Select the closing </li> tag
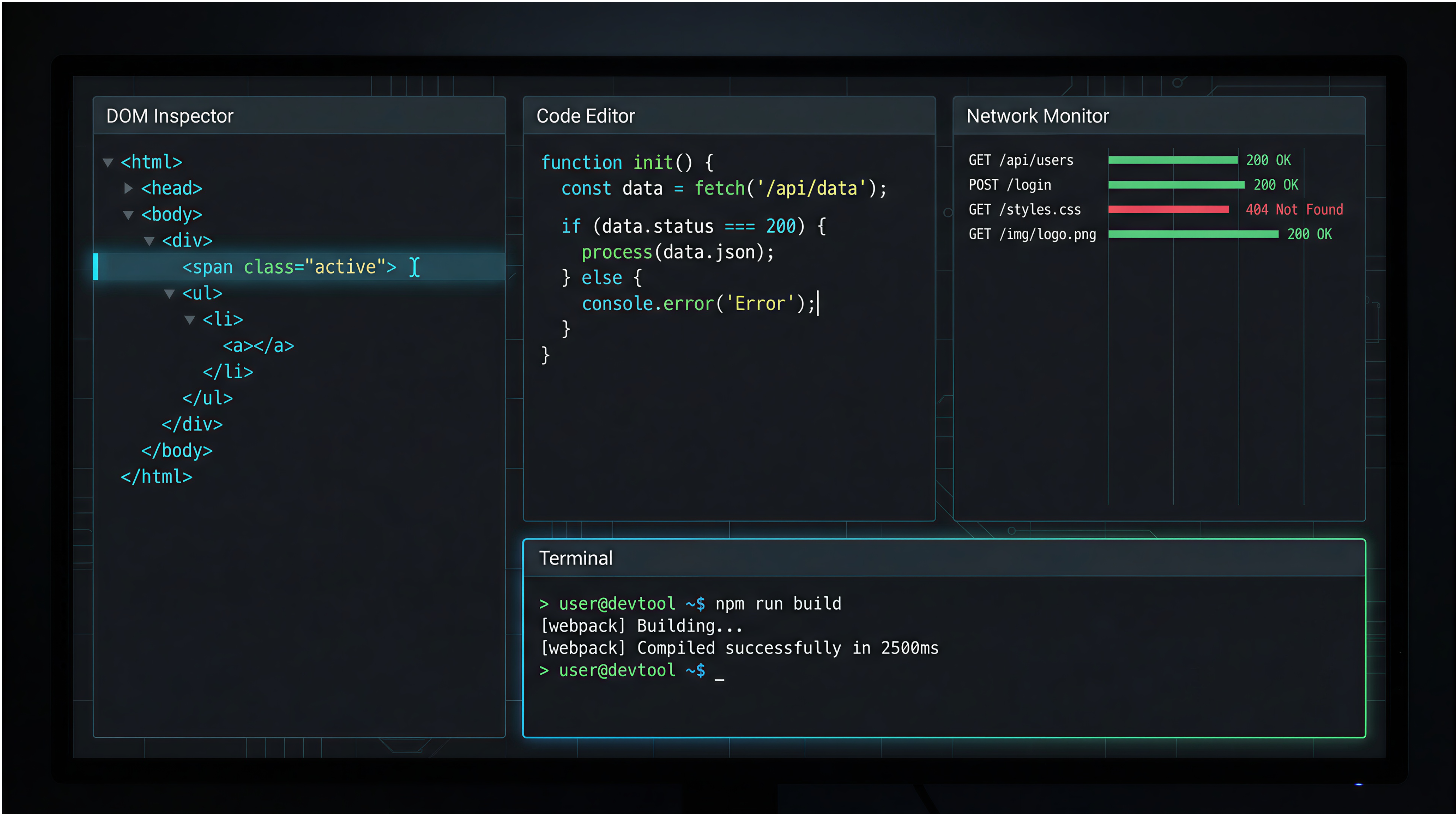The height and width of the screenshot is (814, 1456). [x=228, y=371]
